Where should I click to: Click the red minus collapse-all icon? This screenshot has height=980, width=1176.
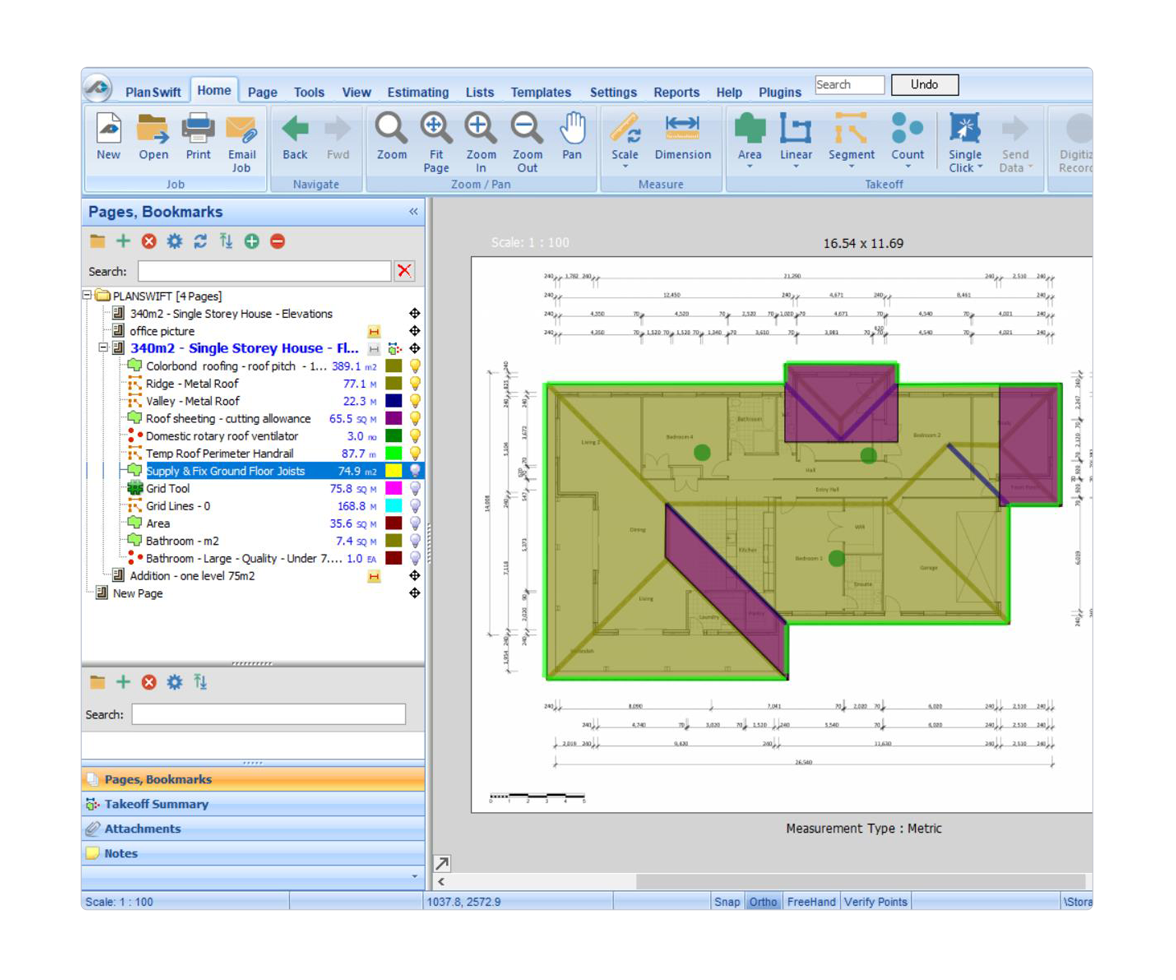click(x=278, y=241)
